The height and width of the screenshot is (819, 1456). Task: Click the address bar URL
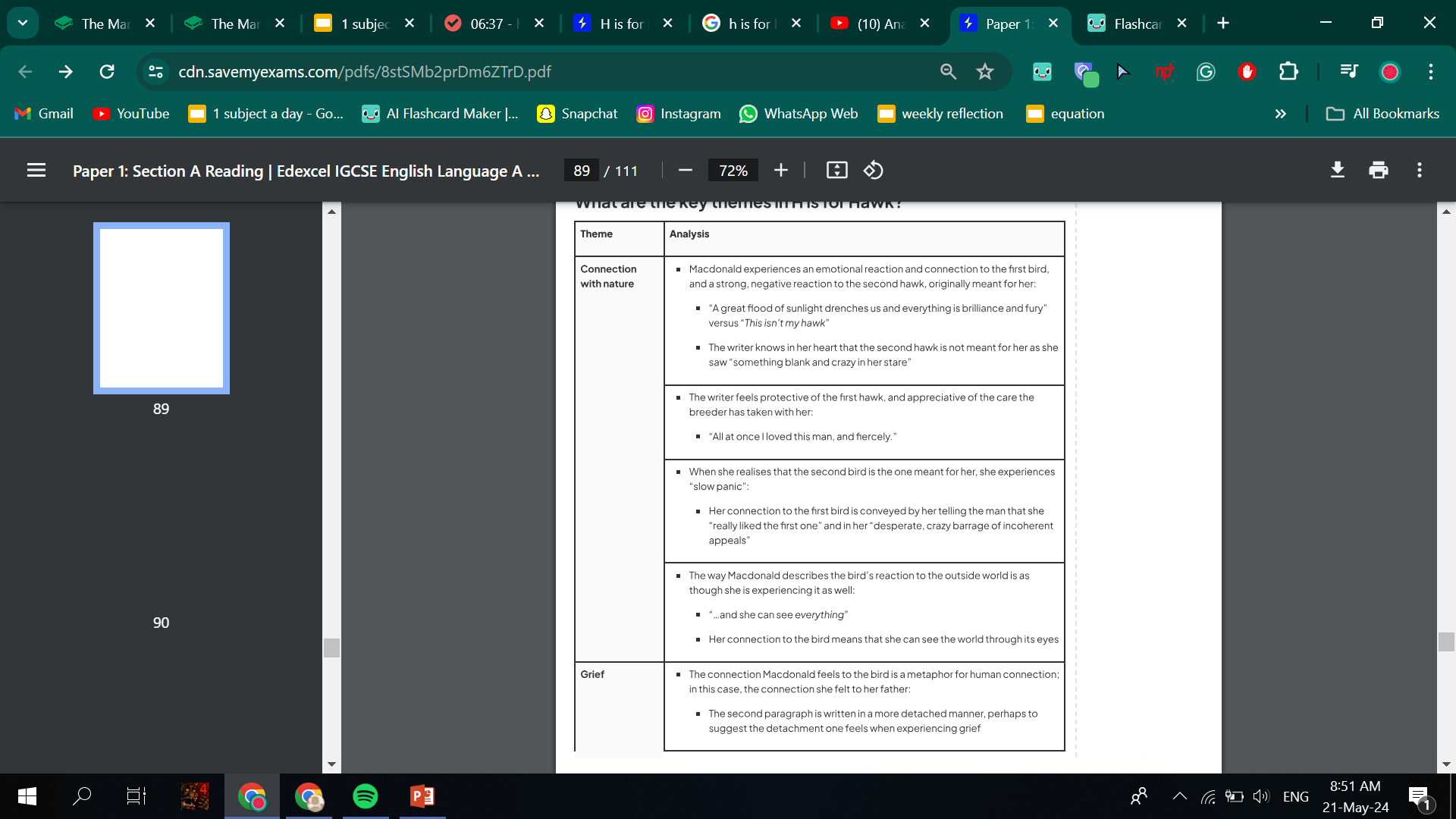(x=364, y=71)
